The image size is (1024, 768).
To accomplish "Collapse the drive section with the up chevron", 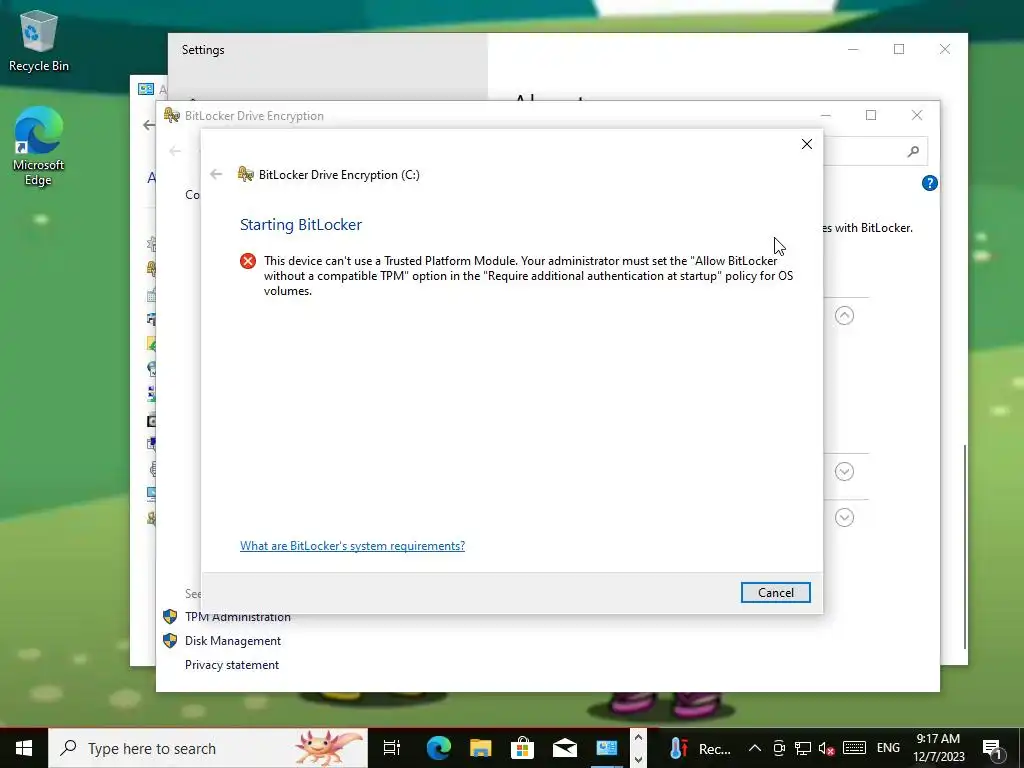I will [x=844, y=316].
